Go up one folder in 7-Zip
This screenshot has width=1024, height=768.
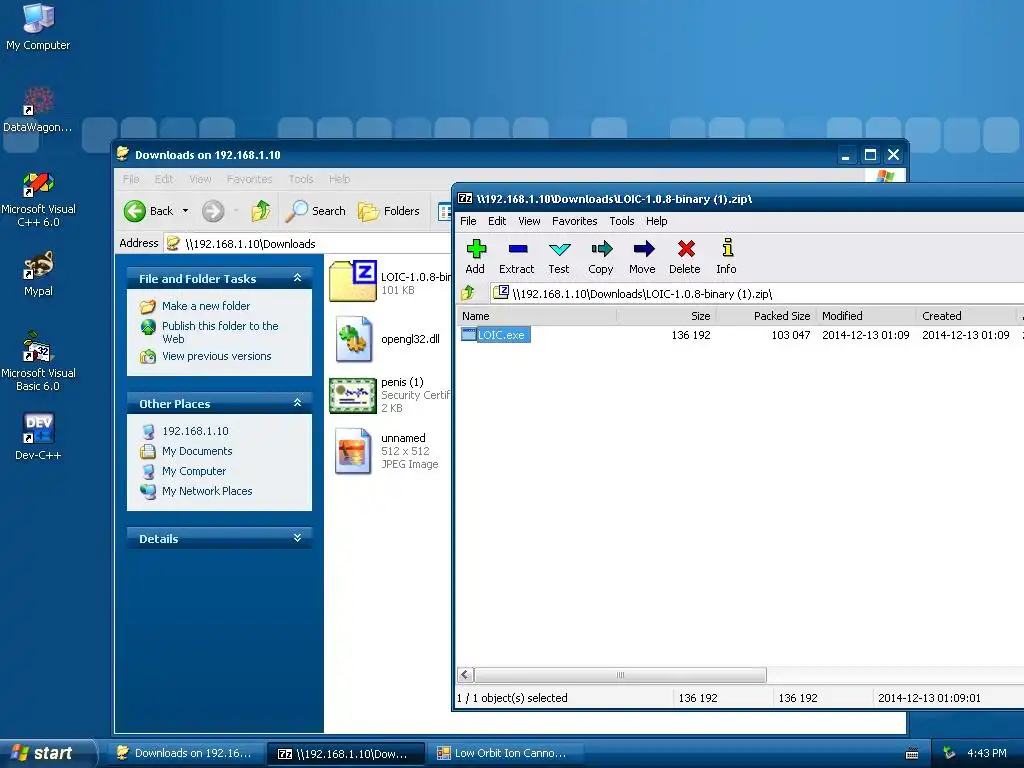tap(468, 293)
